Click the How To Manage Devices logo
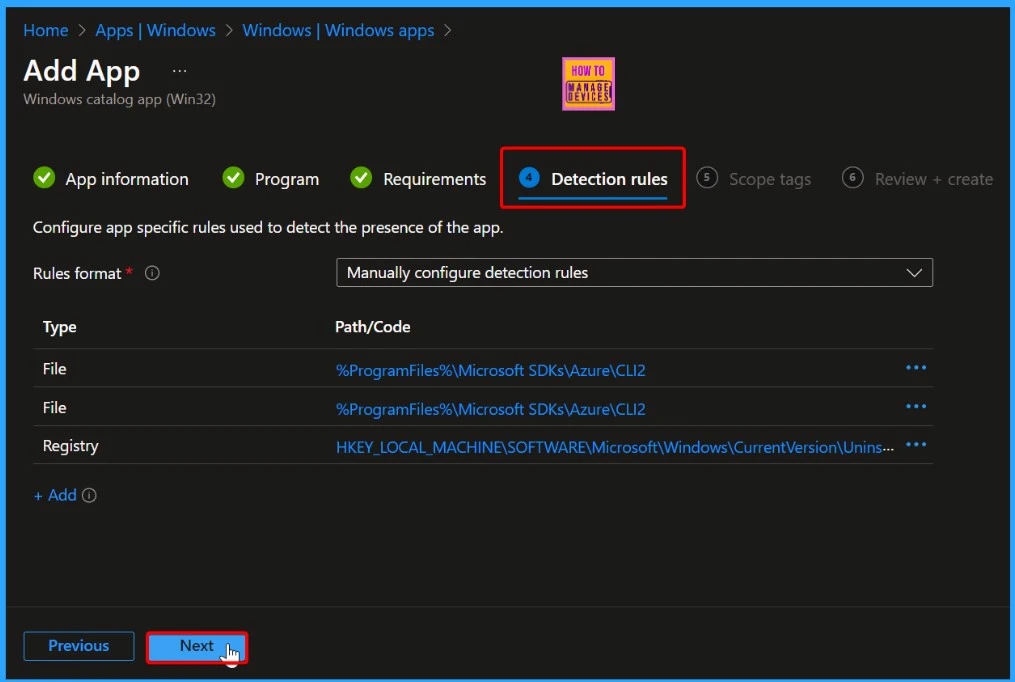The image size is (1015, 682). tap(588, 83)
